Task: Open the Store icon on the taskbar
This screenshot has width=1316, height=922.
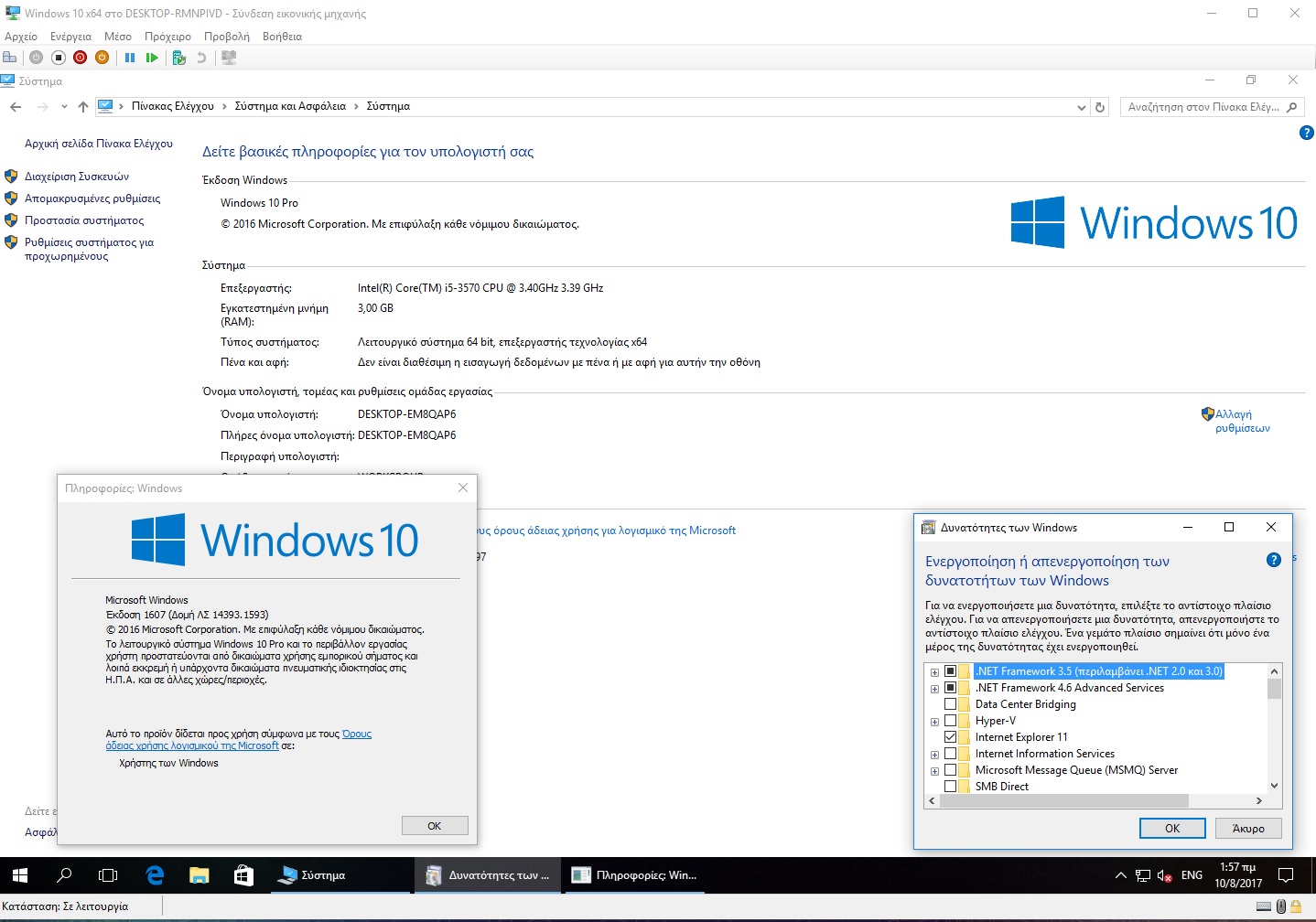Action: [x=243, y=875]
